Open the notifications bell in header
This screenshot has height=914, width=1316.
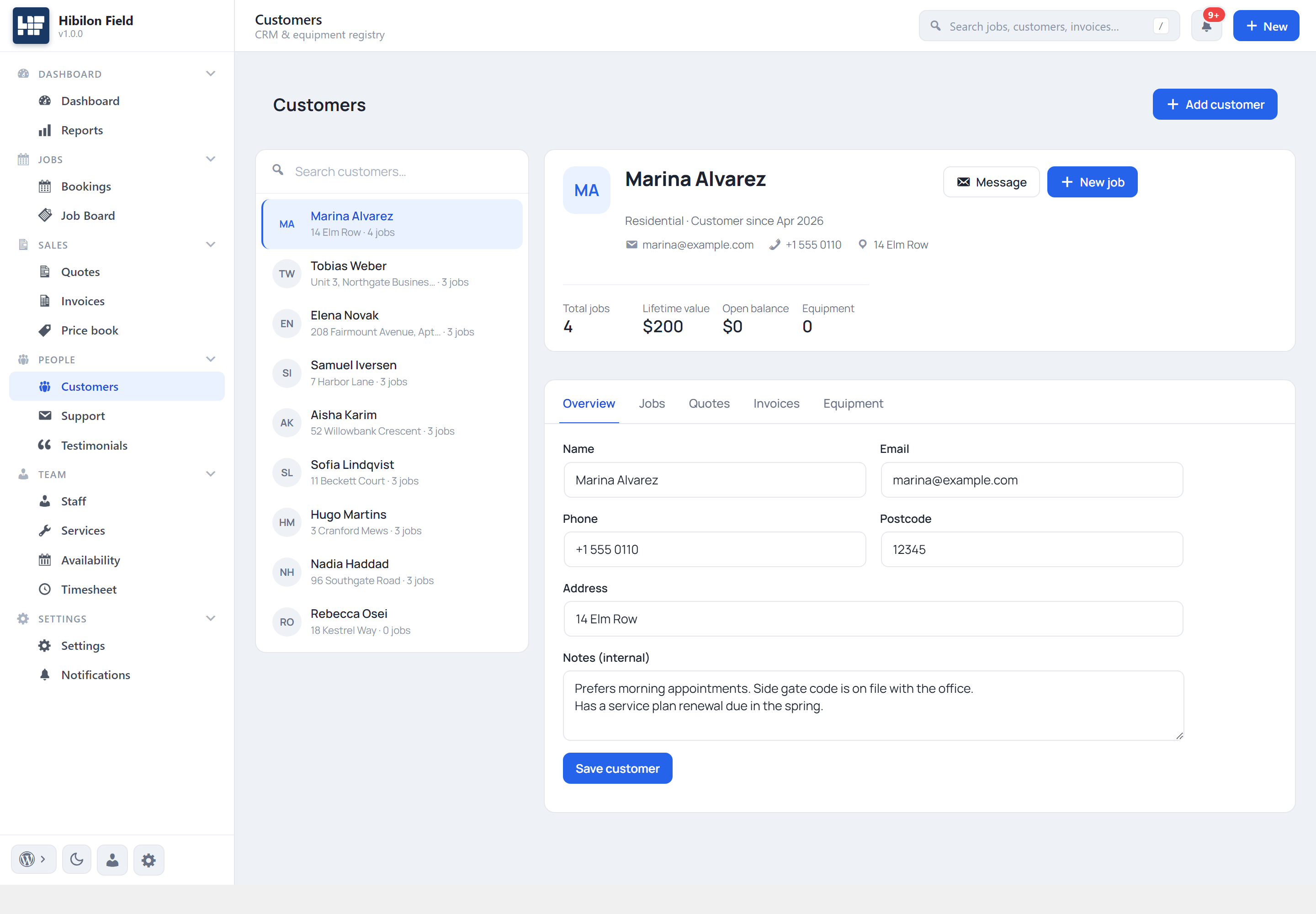pyautogui.click(x=1207, y=26)
